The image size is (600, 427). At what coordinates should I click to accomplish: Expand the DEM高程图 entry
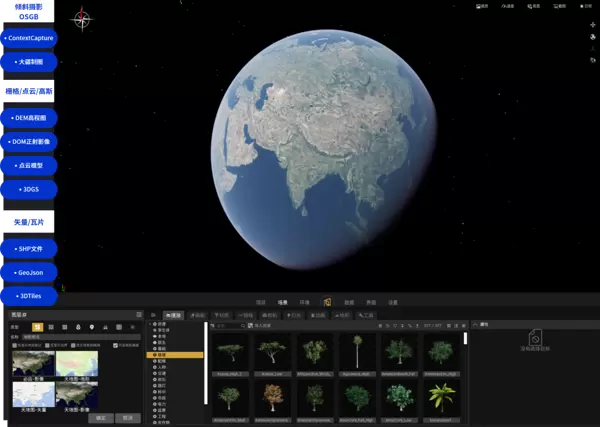[28, 117]
